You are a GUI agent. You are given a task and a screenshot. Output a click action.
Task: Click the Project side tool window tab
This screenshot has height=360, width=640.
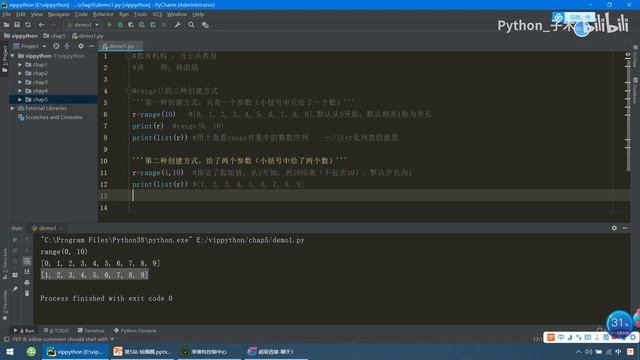(4, 58)
